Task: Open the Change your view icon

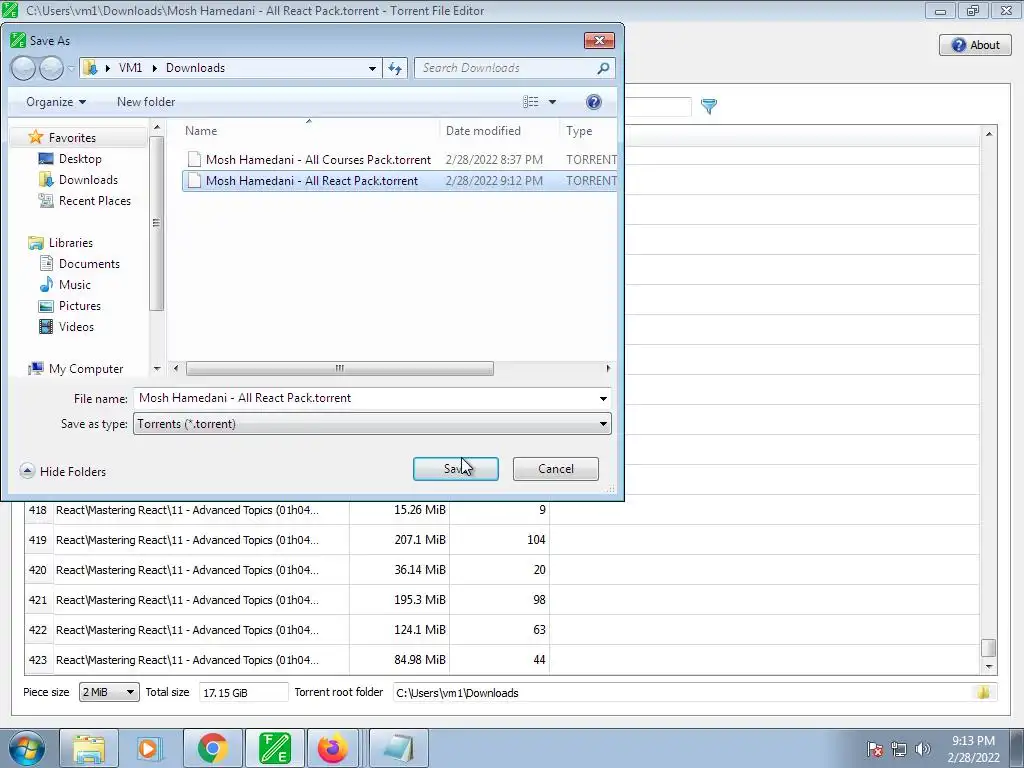Action: pos(531,102)
